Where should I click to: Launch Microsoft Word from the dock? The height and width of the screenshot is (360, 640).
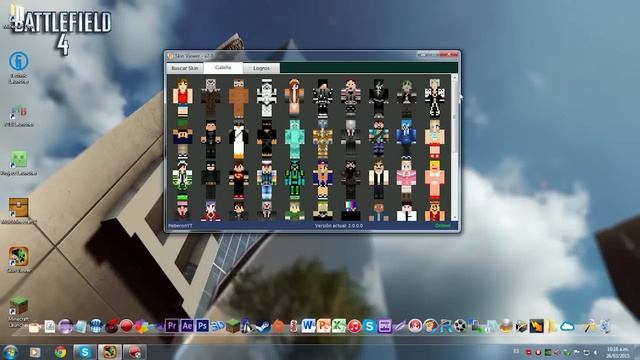click(x=308, y=326)
